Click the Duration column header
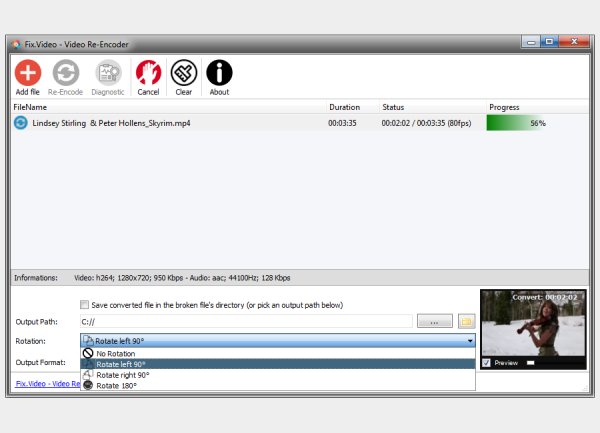The height and width of the screenshot is (433, 600). [352, 107]
